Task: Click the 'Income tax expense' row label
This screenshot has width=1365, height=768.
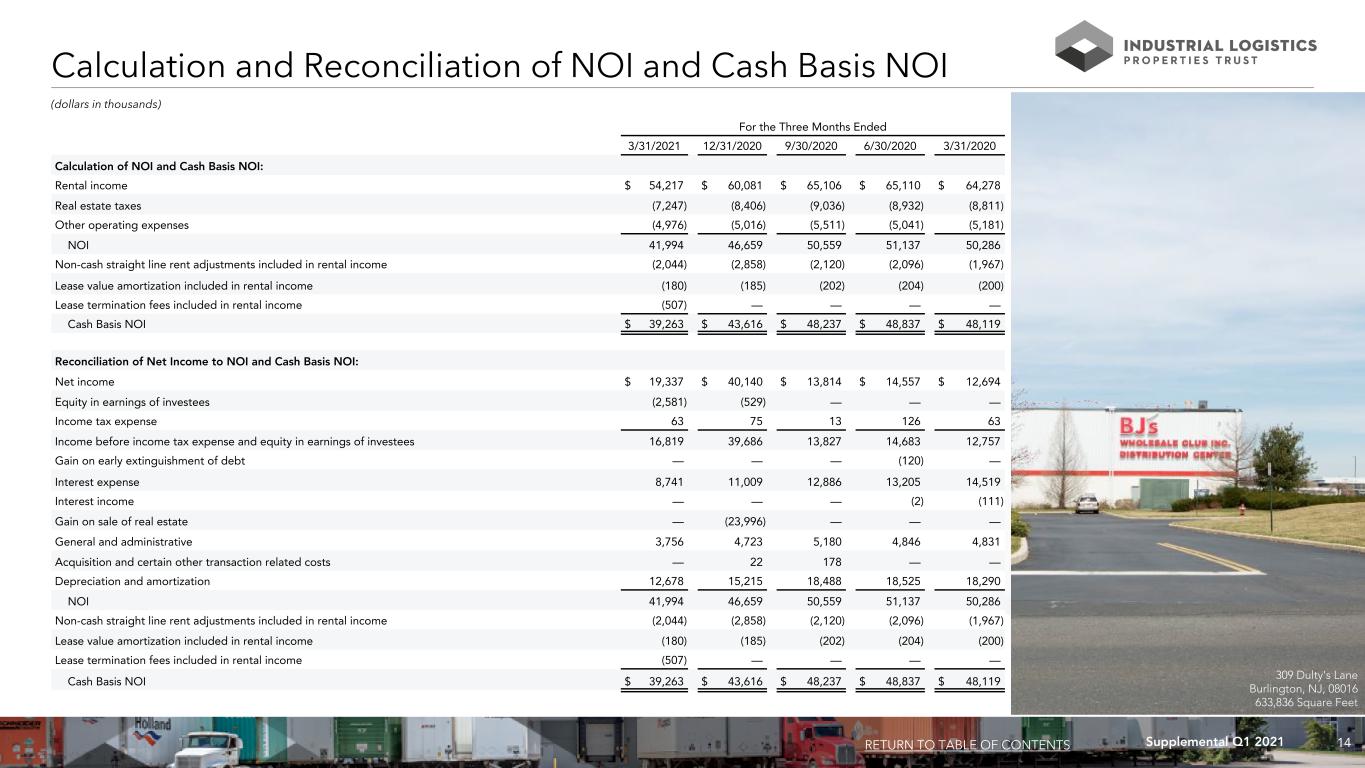Action: coord(105,422)
